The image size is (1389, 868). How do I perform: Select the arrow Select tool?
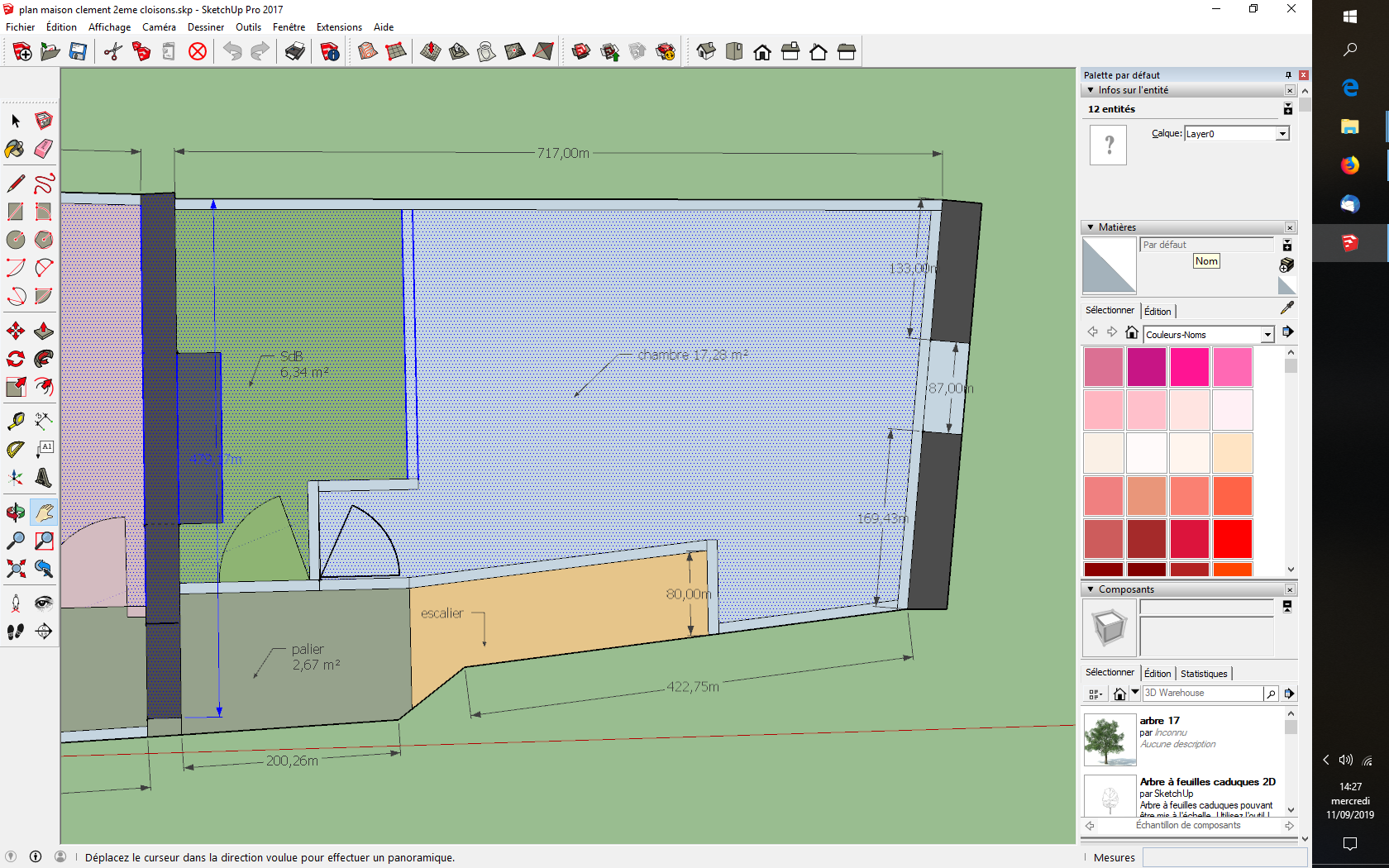point(16,121)
